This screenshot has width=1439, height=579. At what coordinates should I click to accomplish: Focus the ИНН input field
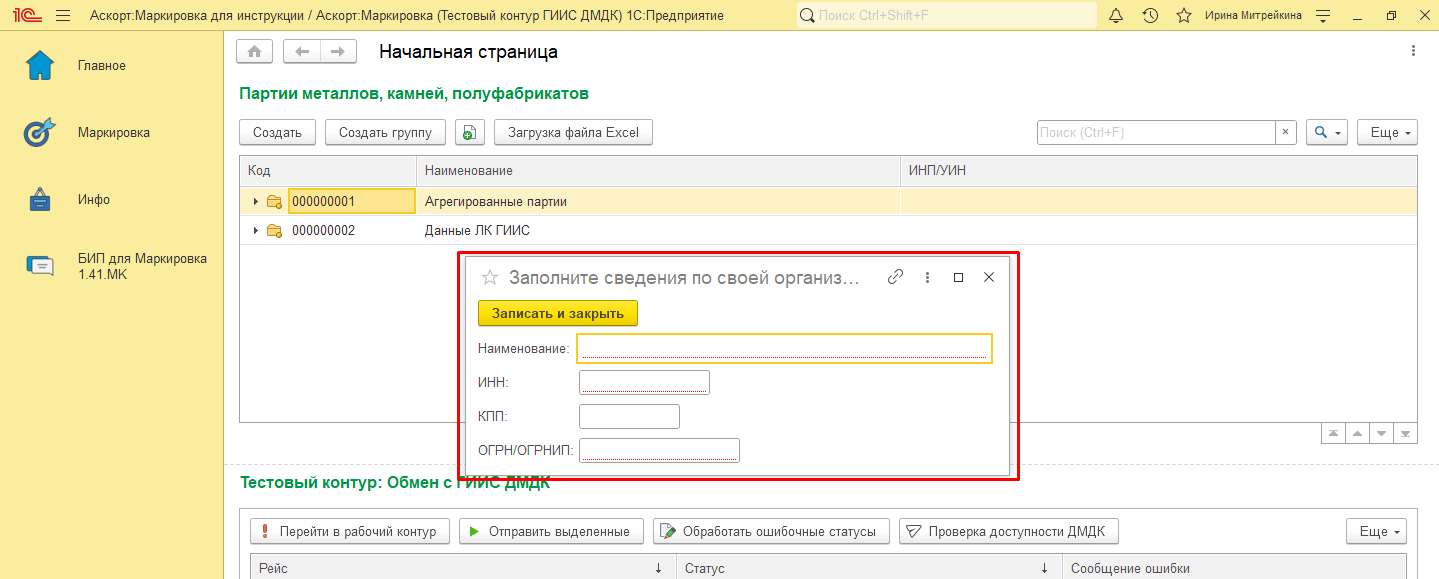click(x=644, y=382)
